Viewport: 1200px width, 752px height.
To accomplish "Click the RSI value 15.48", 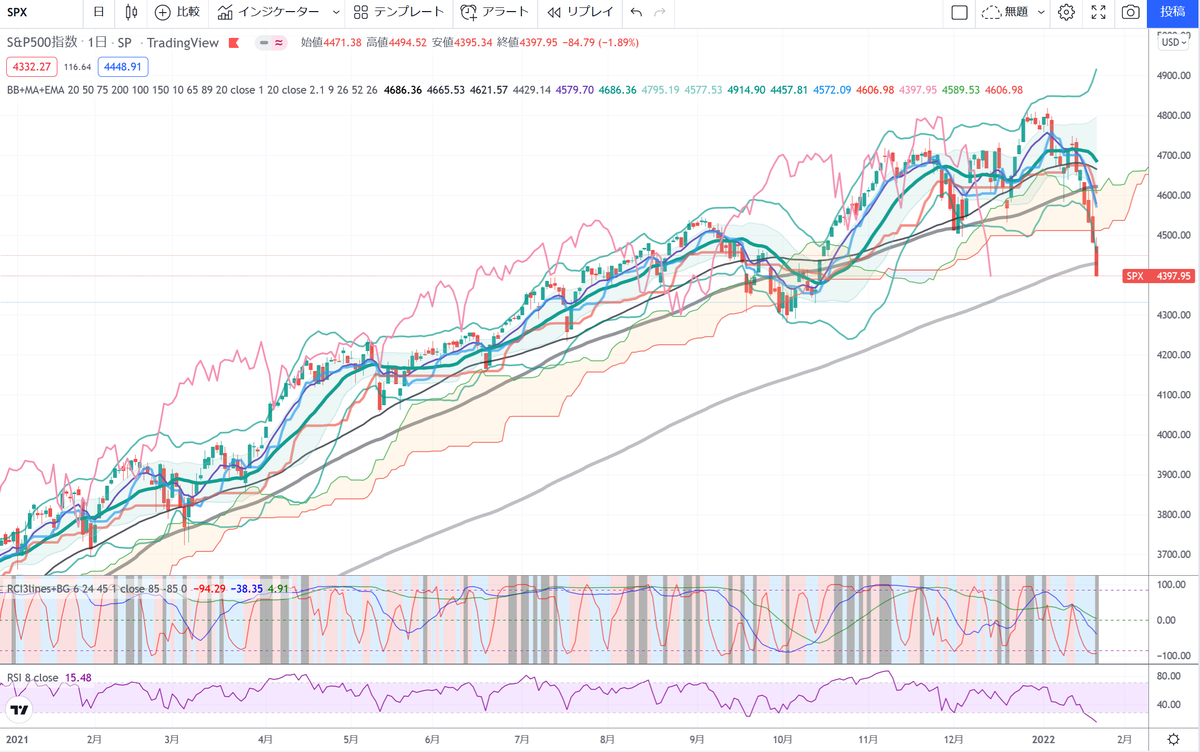I will pos(79,677).
